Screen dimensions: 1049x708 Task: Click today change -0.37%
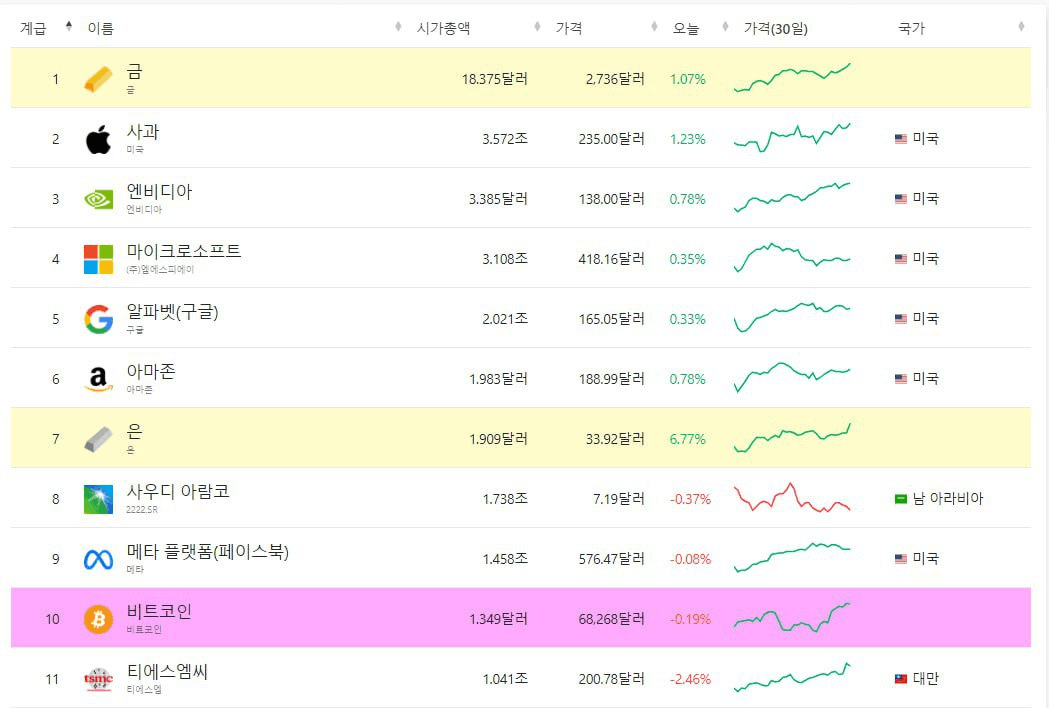coord(690,499)
